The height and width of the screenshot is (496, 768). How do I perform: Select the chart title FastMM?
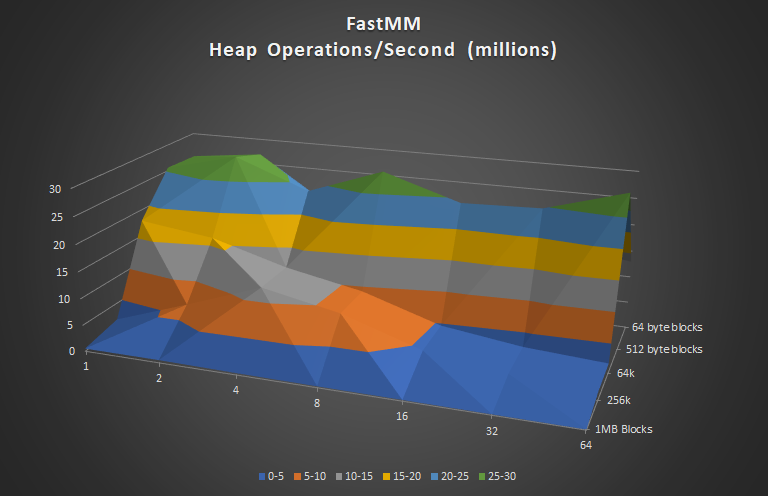point(384,24)
